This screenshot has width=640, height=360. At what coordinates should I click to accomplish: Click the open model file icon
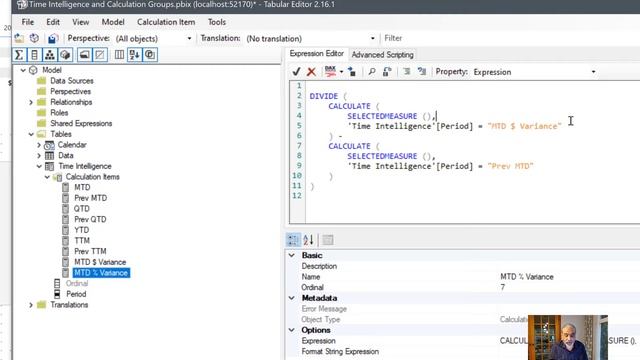pyautogui.click(x=19, y=38)
